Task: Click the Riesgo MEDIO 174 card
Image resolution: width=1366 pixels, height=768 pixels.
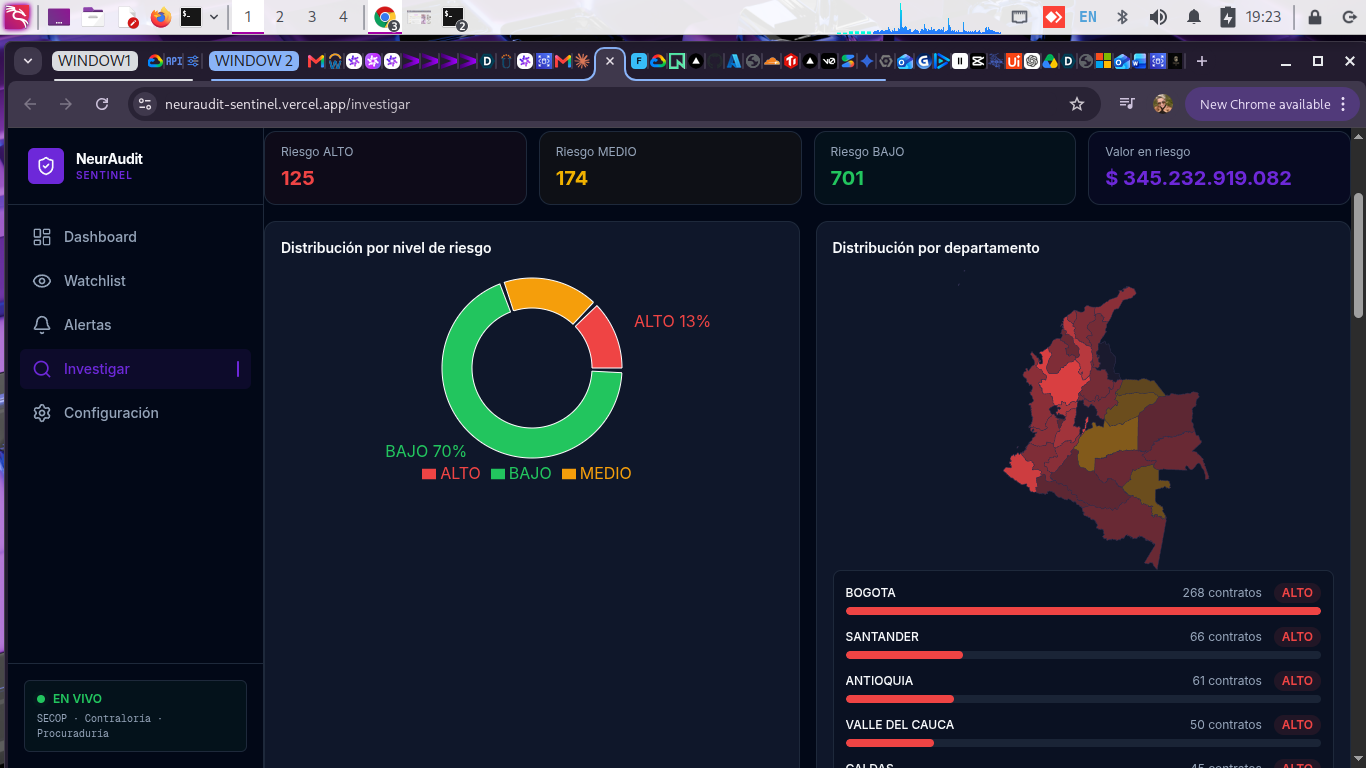Action: point(670,168)
